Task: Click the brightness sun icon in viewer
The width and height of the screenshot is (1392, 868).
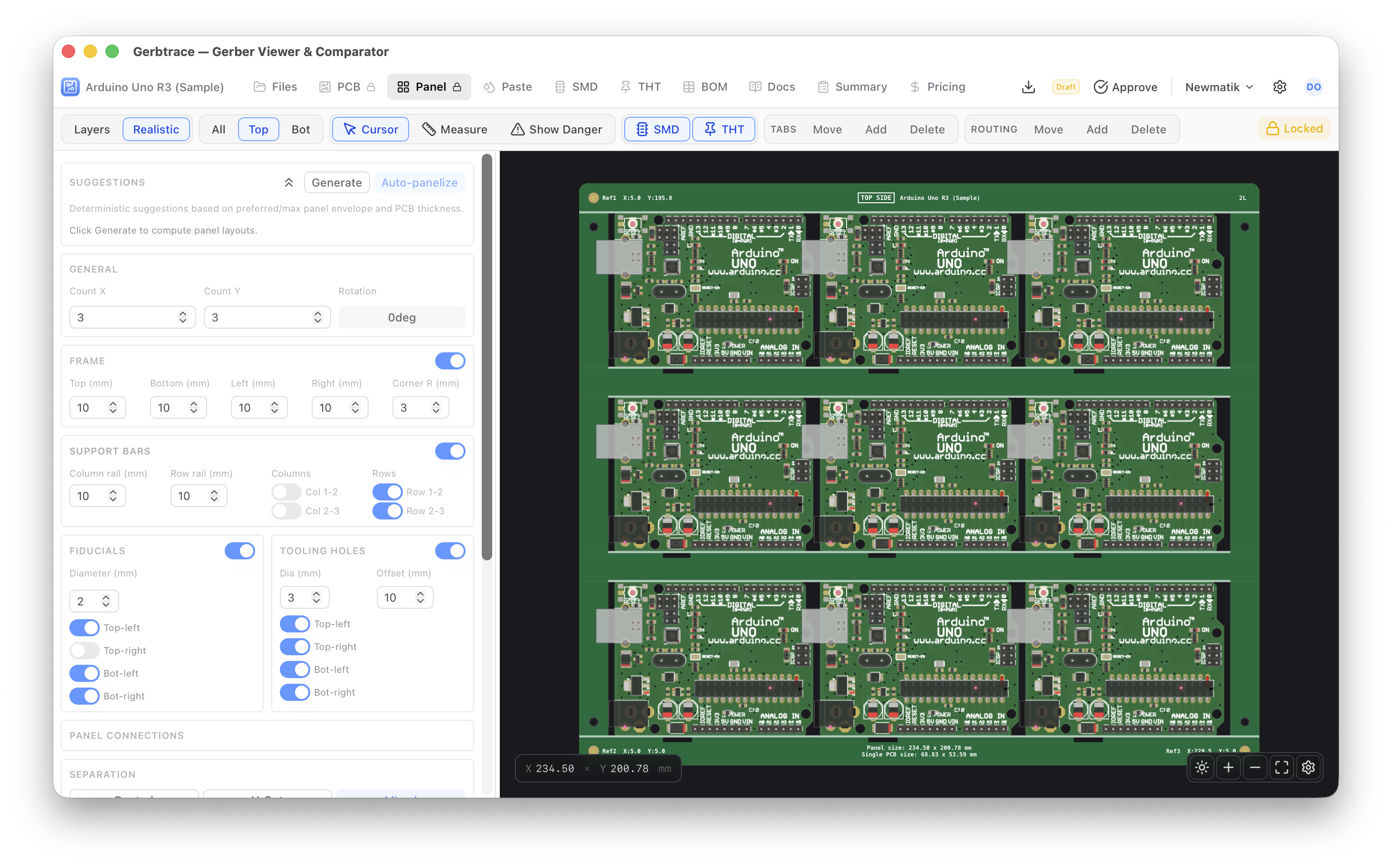Action: coord(1201,767)
